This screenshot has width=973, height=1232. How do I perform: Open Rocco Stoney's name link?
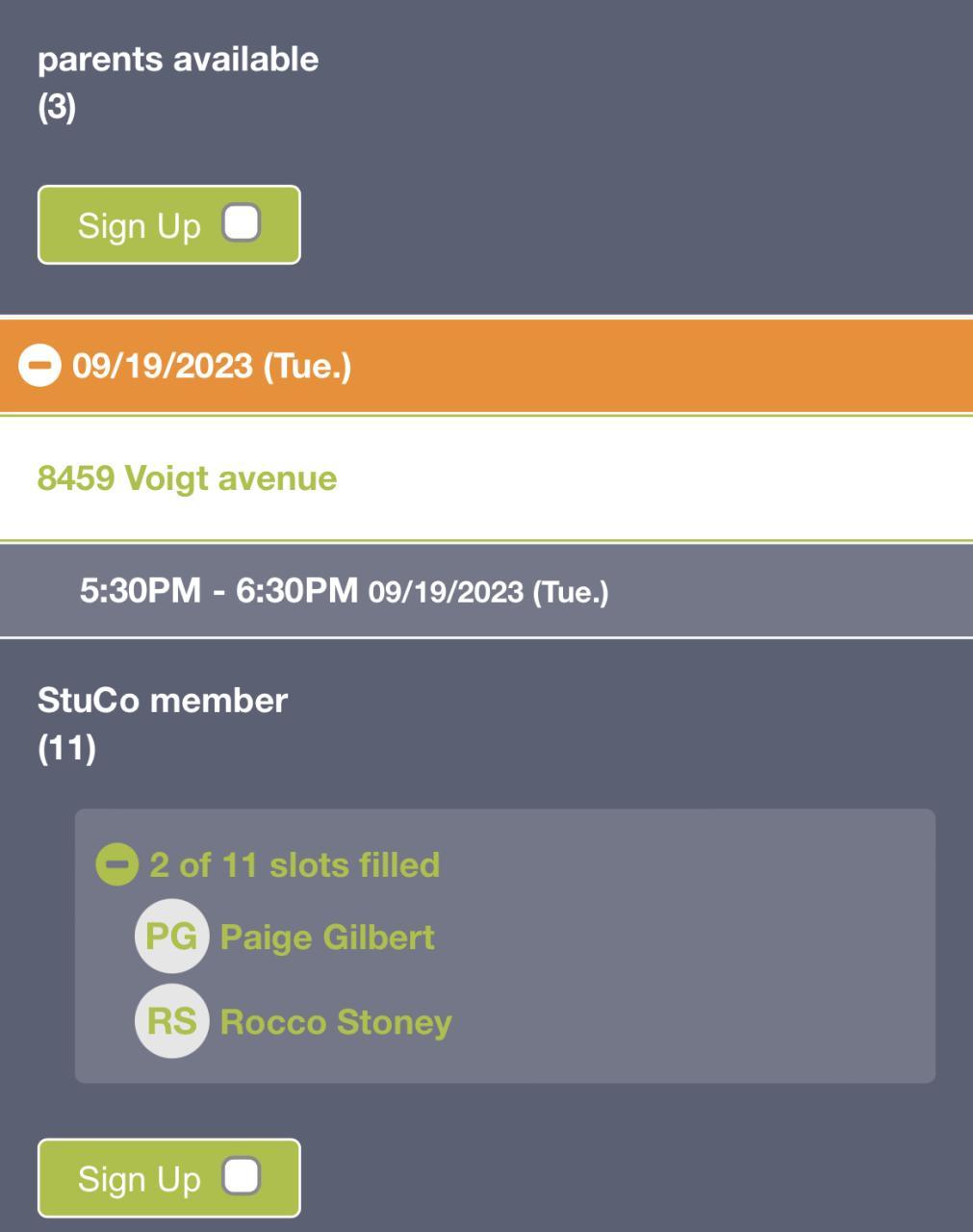pyautogui.click(x=336, y=1021)
